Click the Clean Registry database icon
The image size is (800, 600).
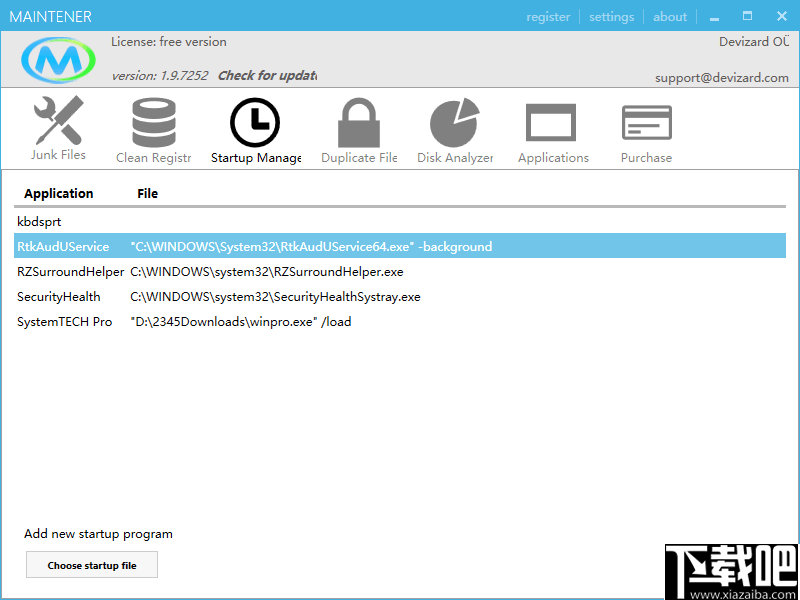[x=154, y=123]
